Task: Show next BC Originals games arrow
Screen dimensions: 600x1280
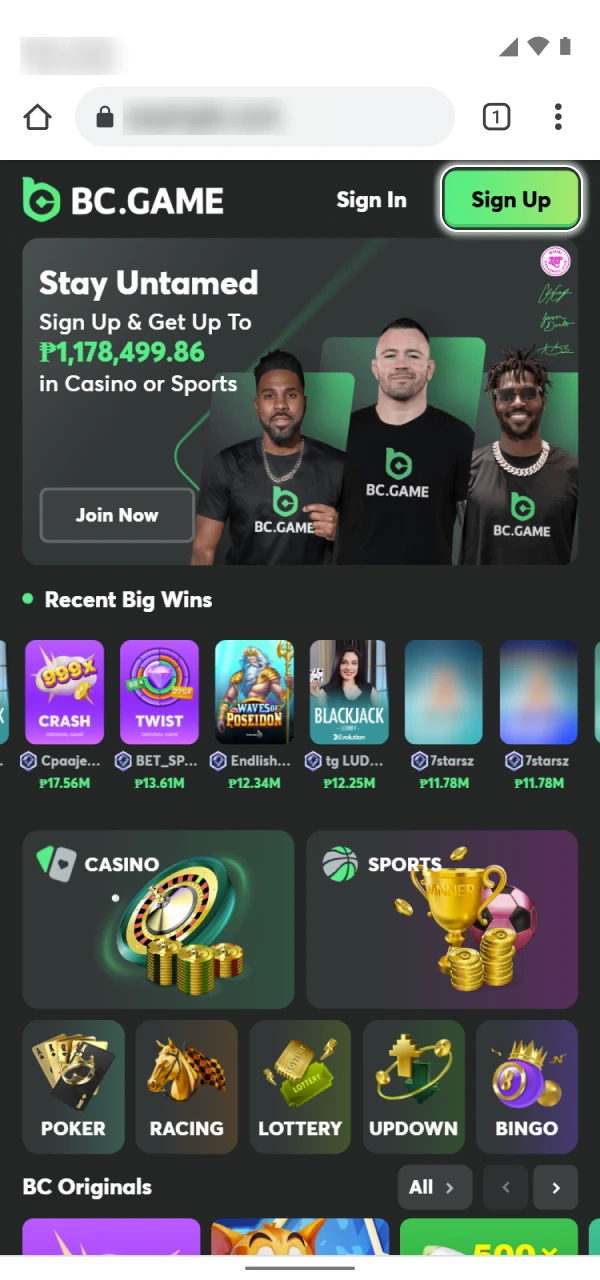Action: pos(556,1188)
